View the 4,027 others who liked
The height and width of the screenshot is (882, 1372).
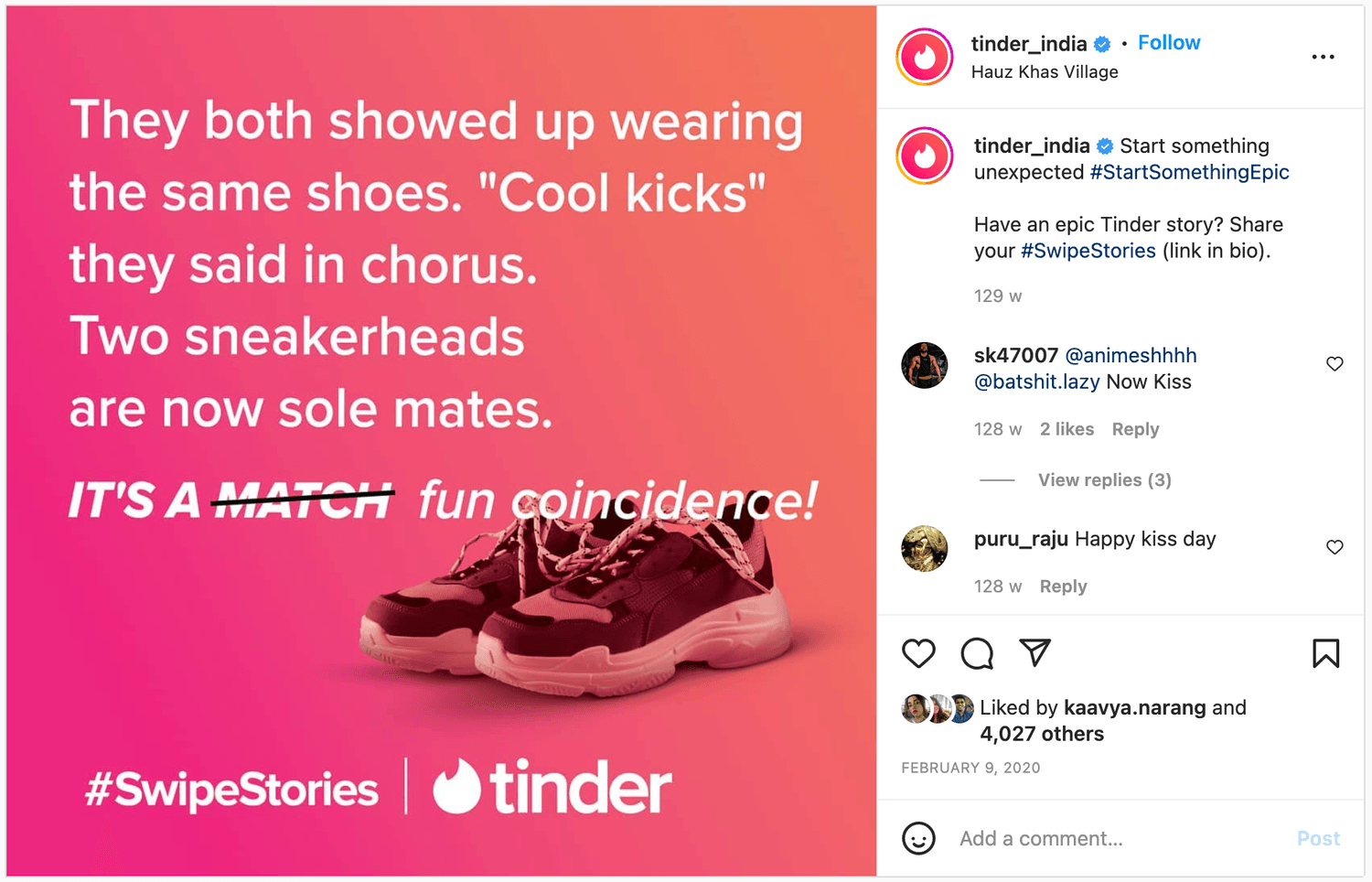[1042, 734]
